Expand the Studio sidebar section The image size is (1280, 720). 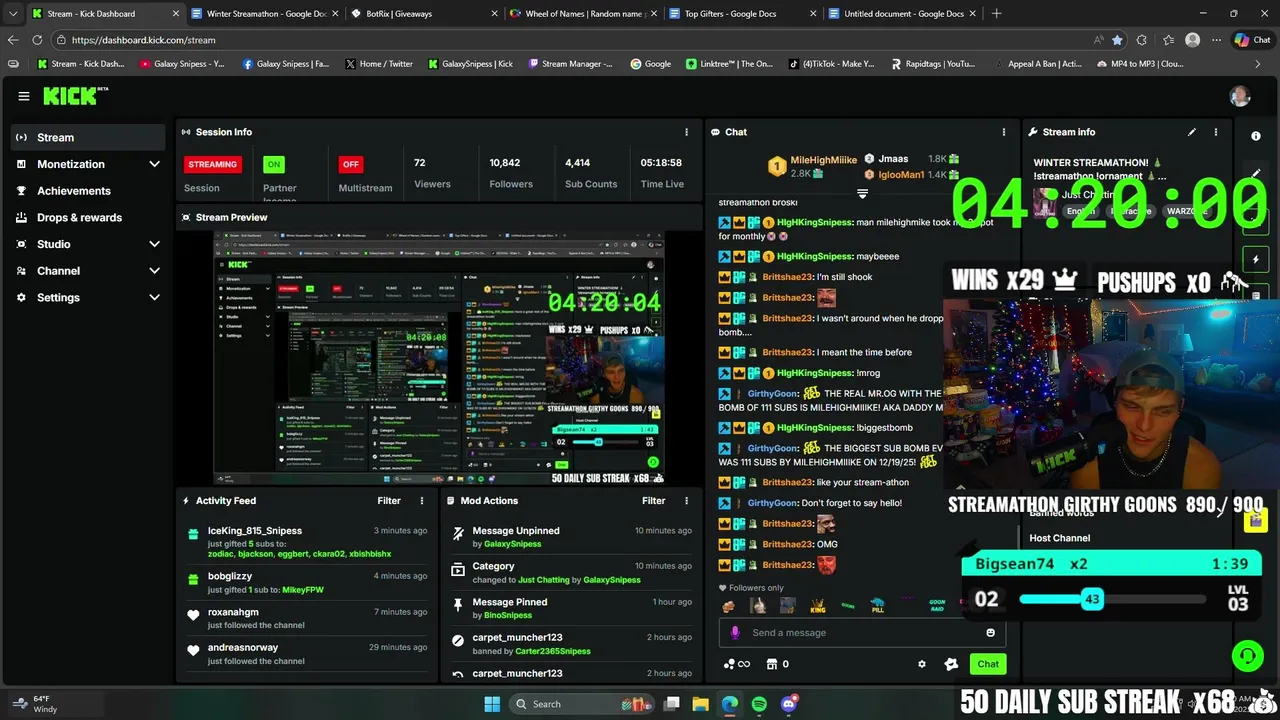(x=154, y=244)
